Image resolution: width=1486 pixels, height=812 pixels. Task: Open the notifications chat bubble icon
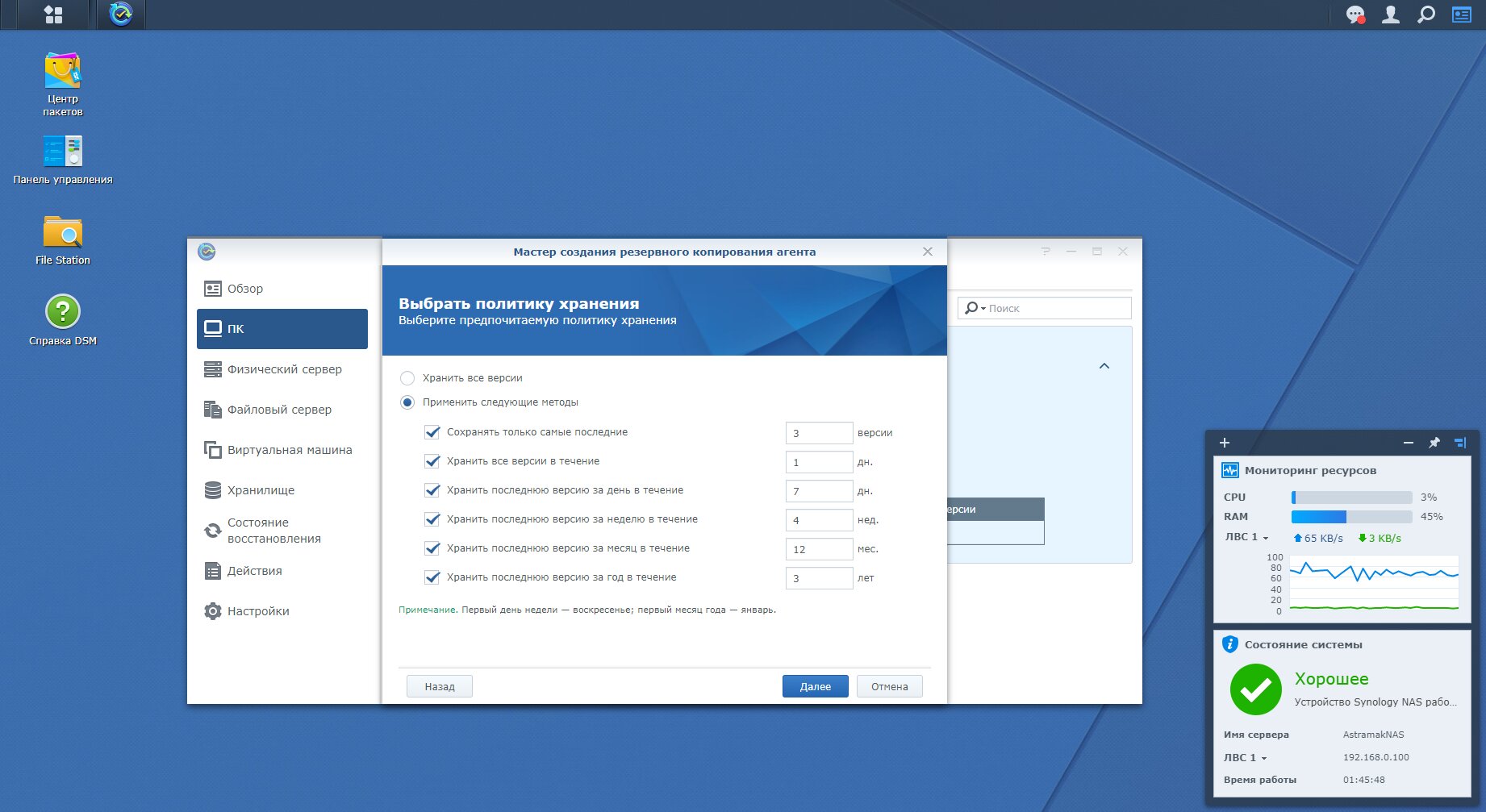pos(1355,15)
